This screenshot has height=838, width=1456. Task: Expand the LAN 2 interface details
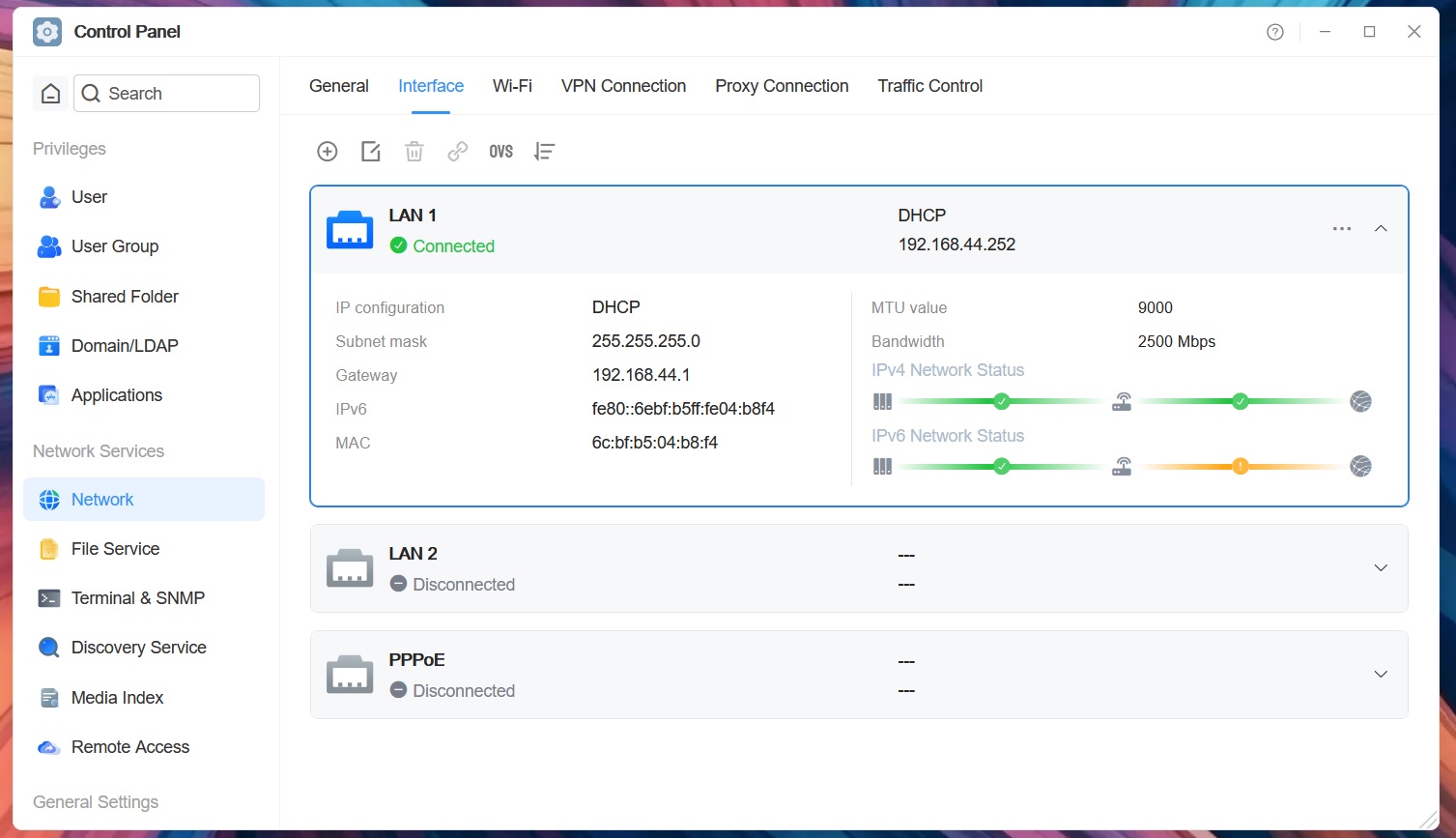[1381, 568]
